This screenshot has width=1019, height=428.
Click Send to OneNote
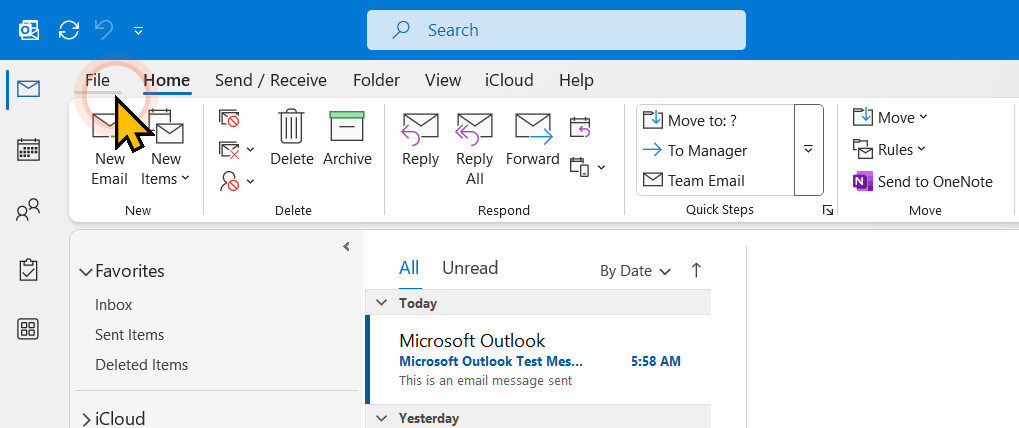[922, 181]
